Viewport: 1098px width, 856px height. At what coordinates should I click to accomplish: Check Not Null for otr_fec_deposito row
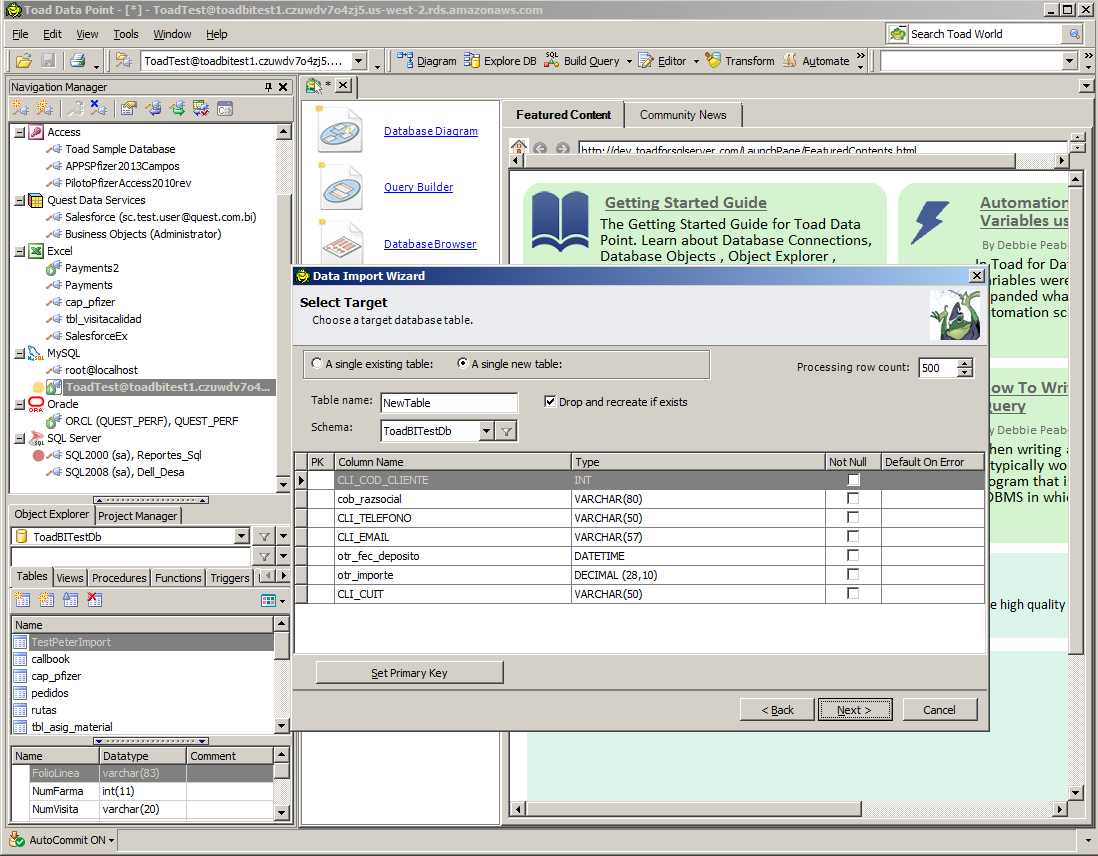[x=853, y=555]
